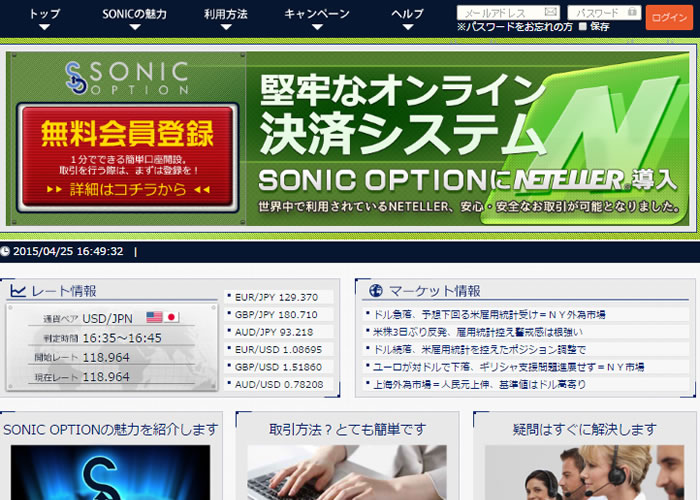Image resolution: width=700 pixels, height=500 pixels.
Task: Click the envelope icon in email field
Action: coord(551,12)
